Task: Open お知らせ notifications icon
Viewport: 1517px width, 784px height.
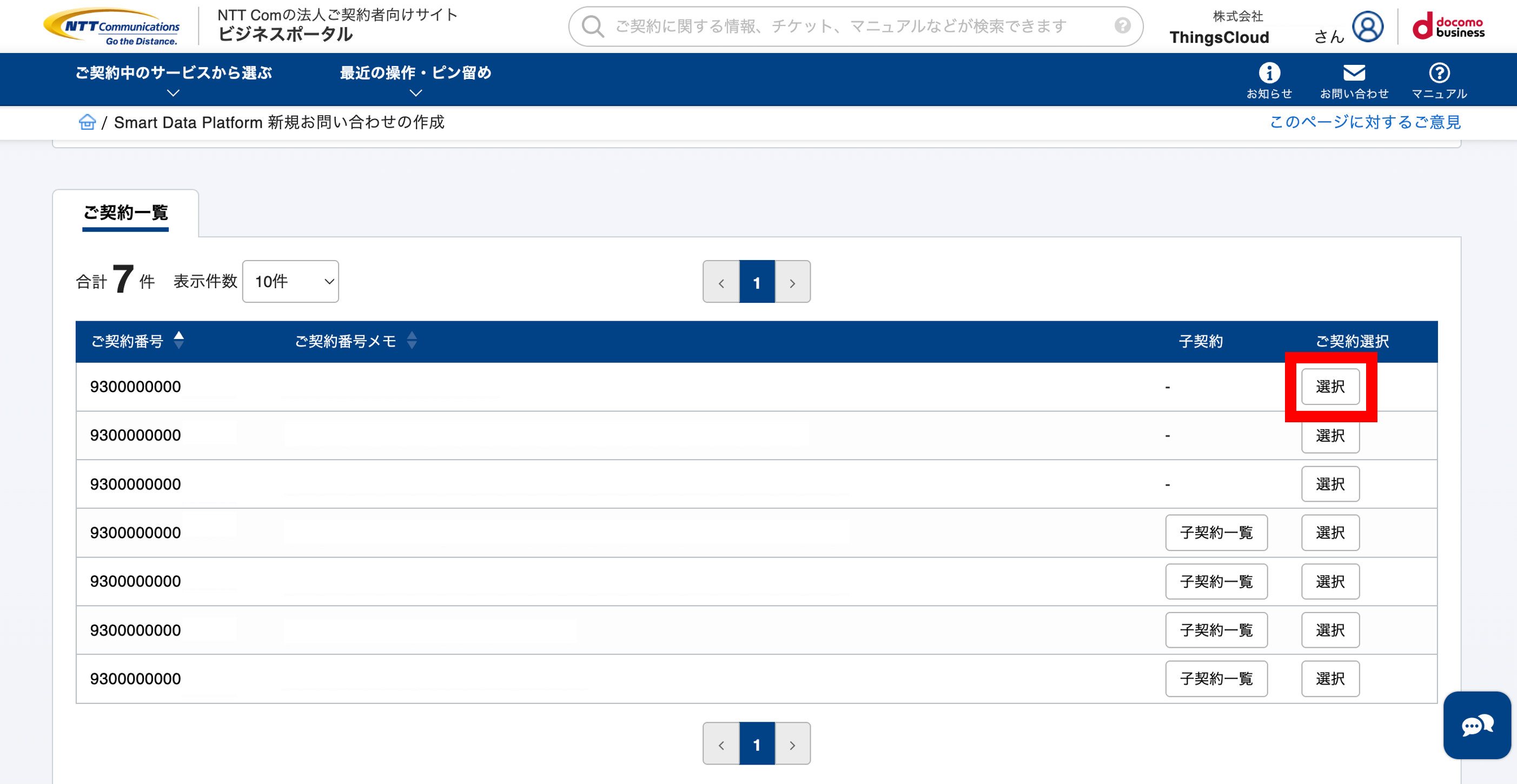Action: point(1269,81)
